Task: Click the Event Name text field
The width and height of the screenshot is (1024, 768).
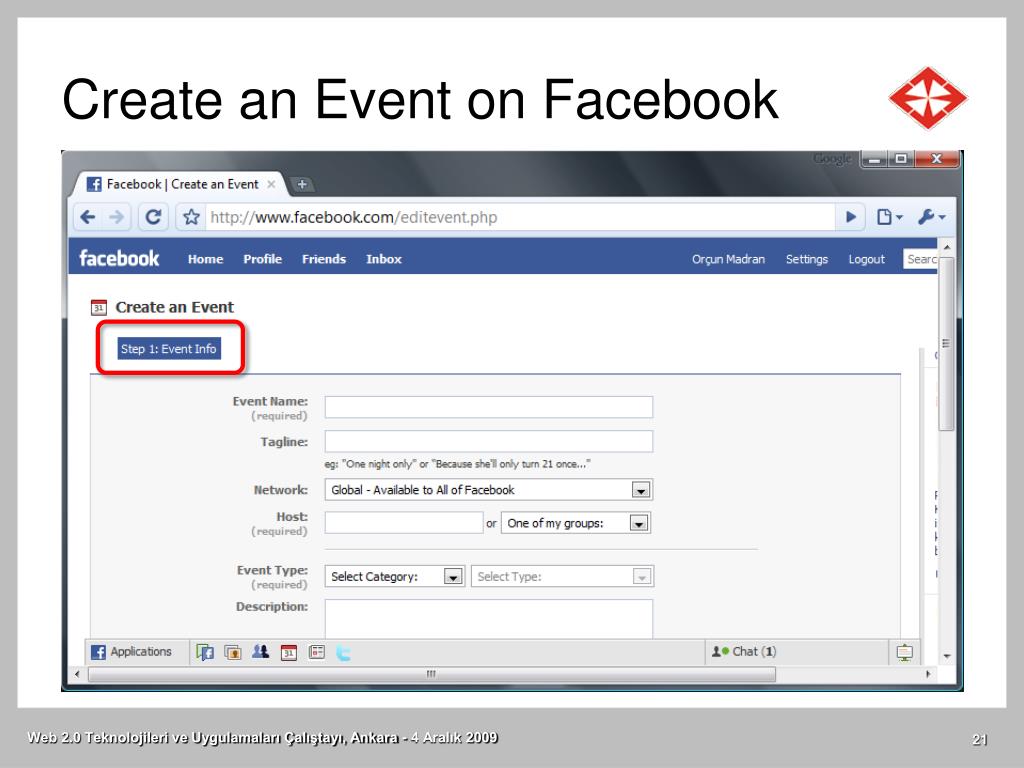Action: tap(488, 407)
